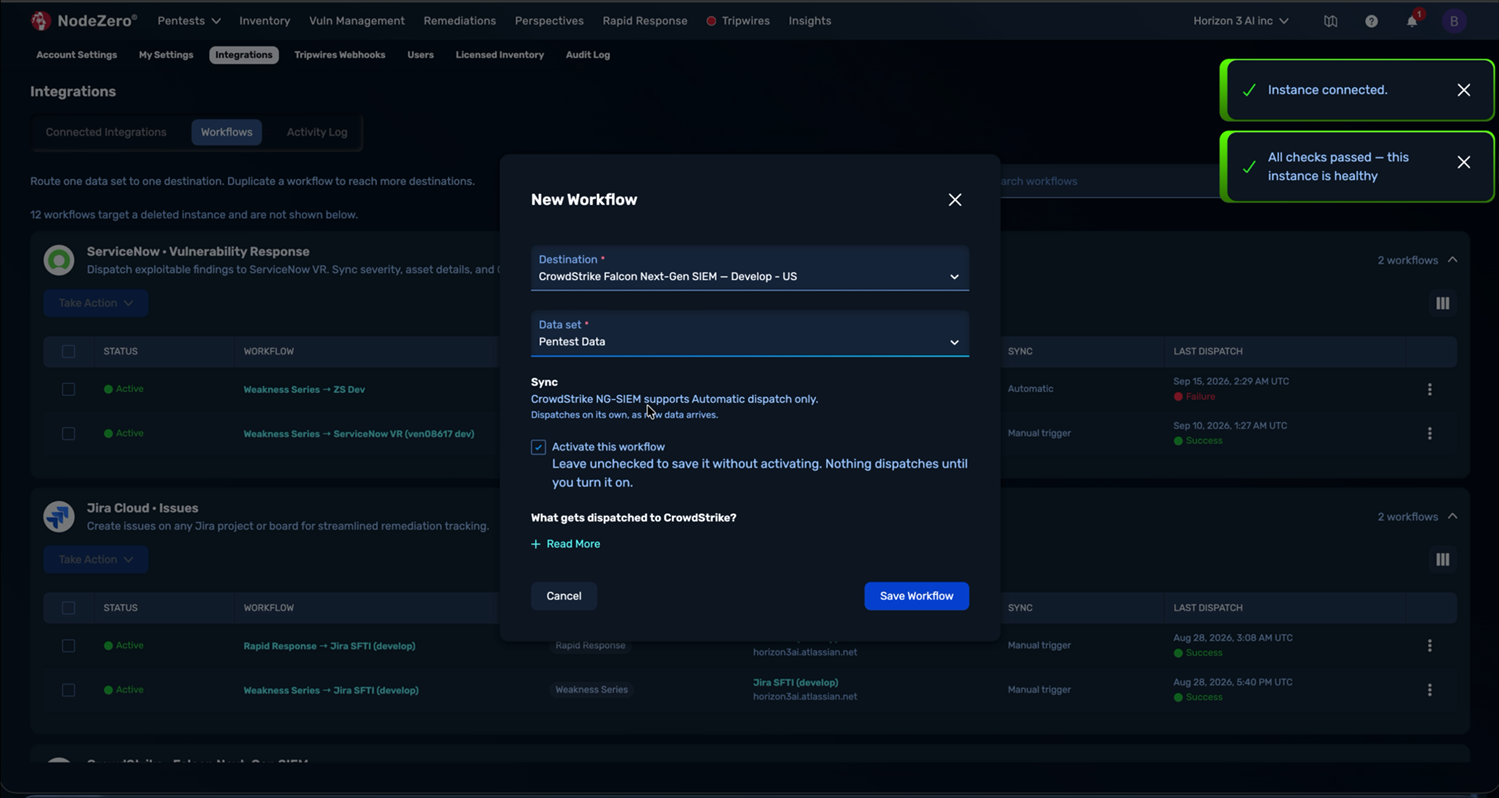This screenshot has height=798, width=1499.
Task: Open Rapid Response → Jira SFTI (develop) link
Action: pos(329,646)
